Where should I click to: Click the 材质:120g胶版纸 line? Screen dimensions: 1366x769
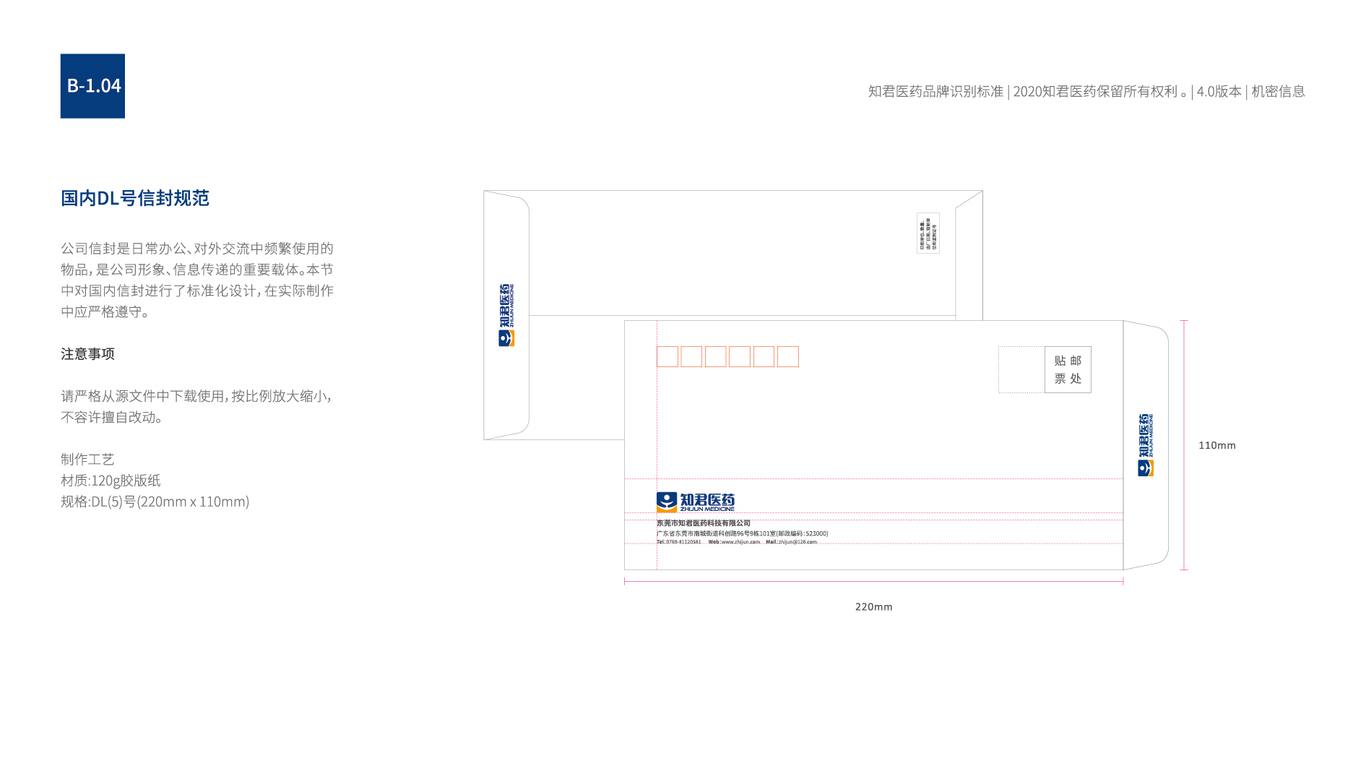click(111, 480)
